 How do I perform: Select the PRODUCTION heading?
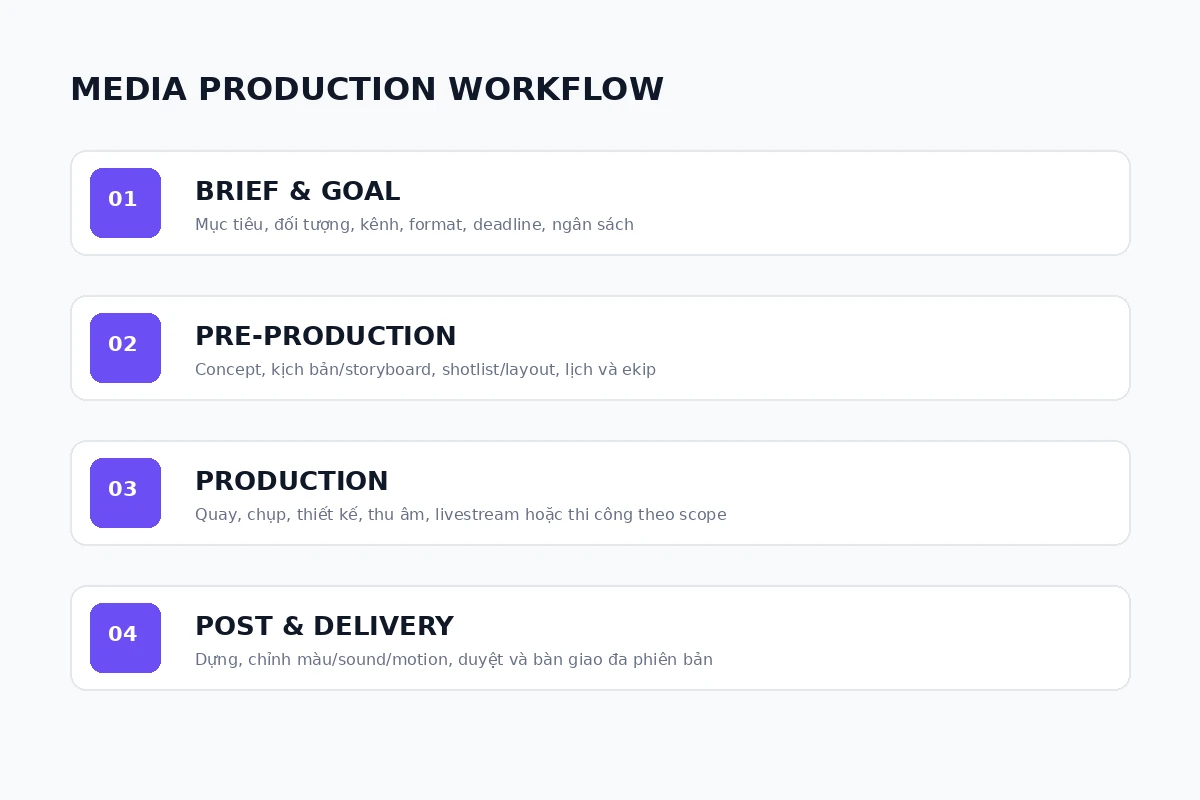291,481
